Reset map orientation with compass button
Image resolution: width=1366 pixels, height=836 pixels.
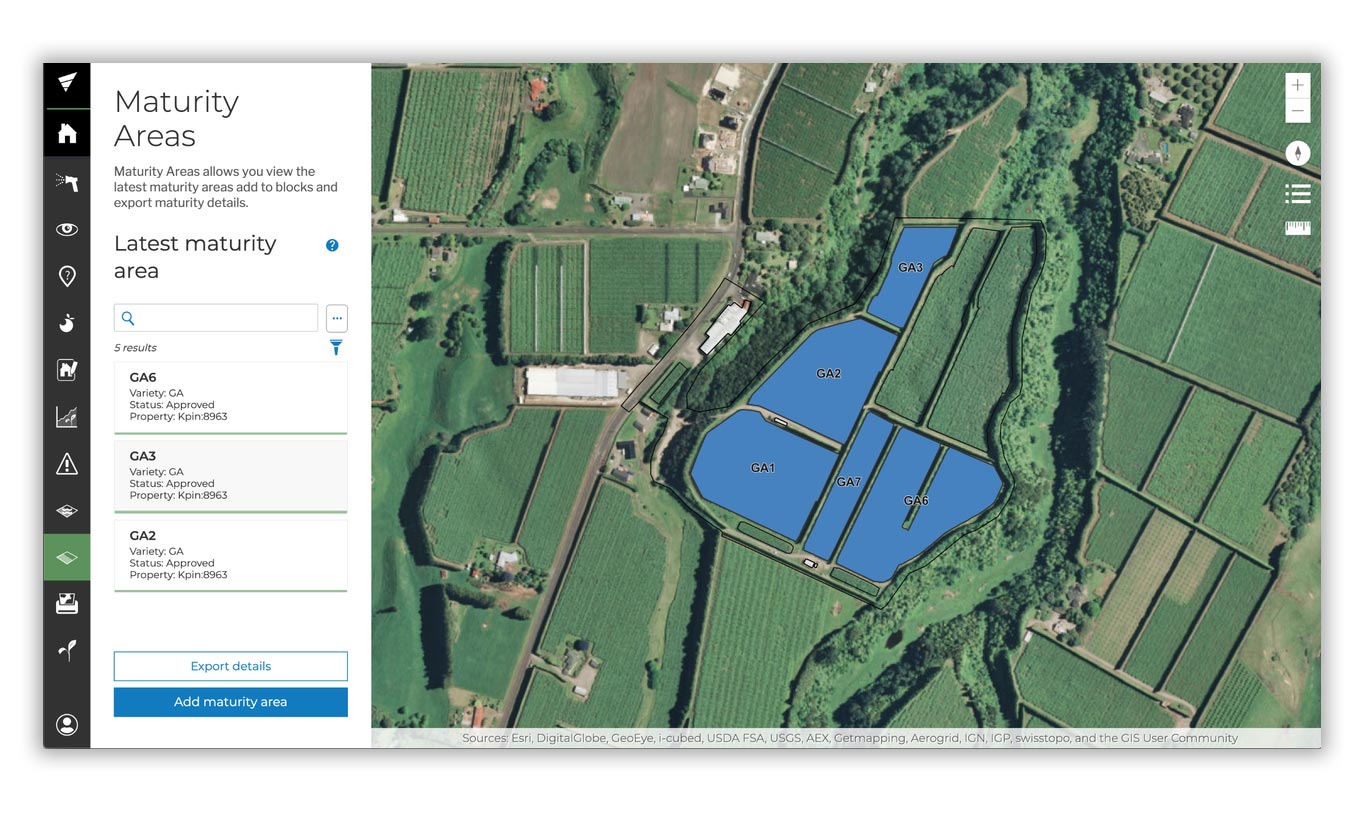[1297, 153]
